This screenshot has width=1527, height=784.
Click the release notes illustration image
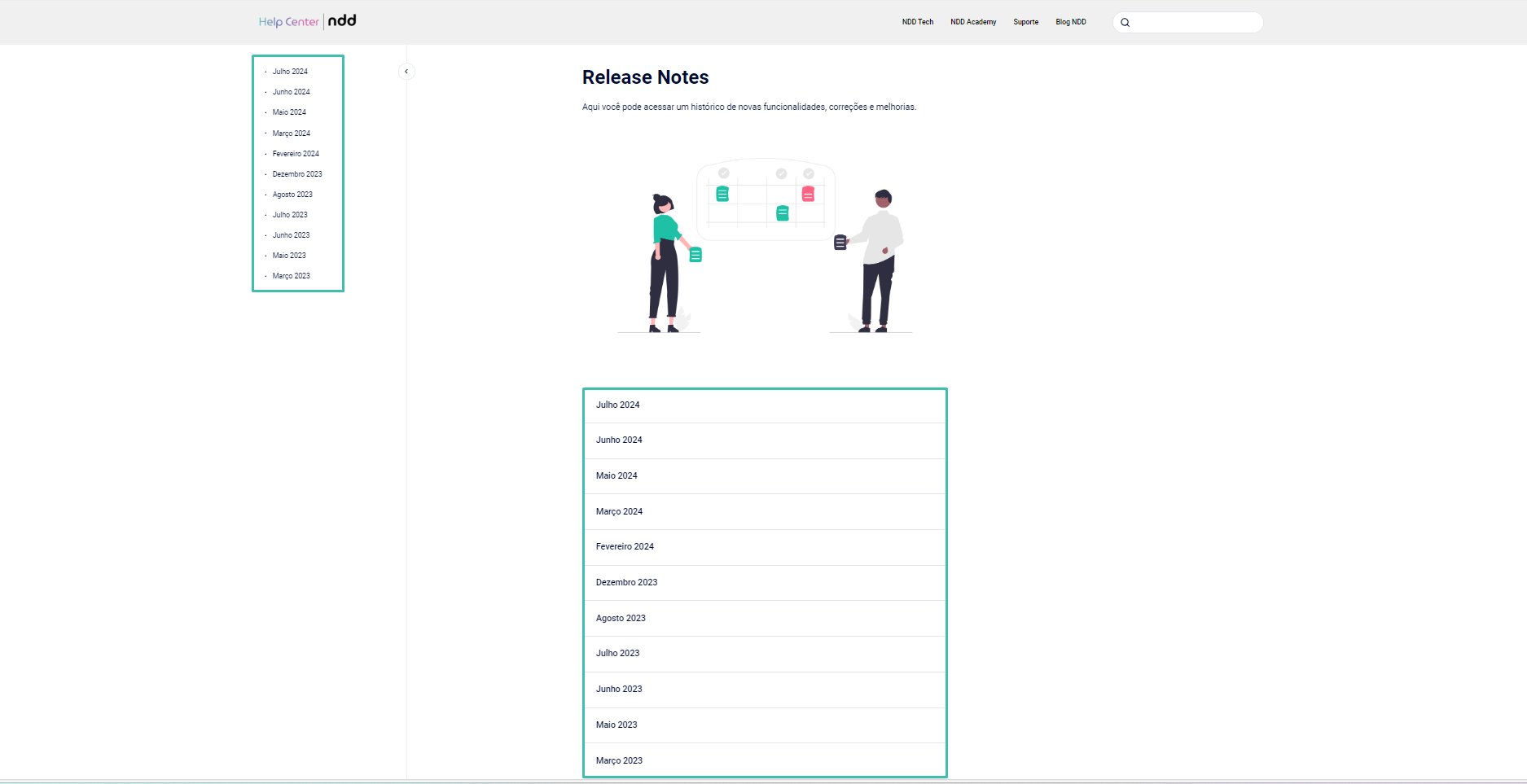point(765,245)
